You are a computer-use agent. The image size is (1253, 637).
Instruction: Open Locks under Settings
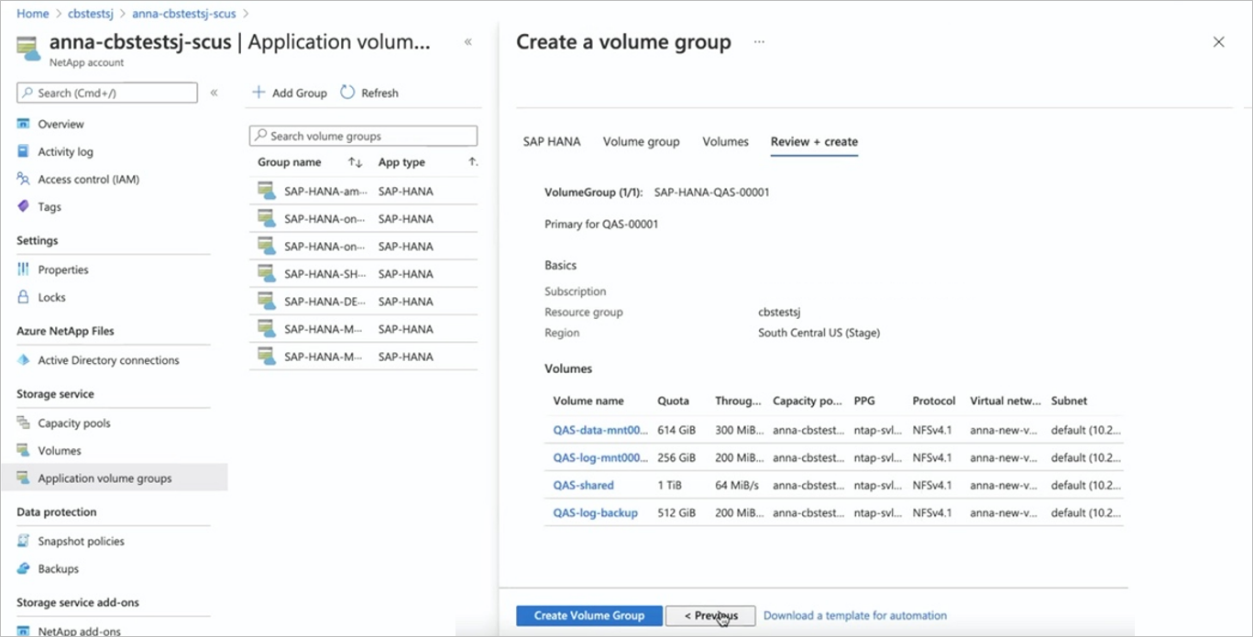coord(52,297)
